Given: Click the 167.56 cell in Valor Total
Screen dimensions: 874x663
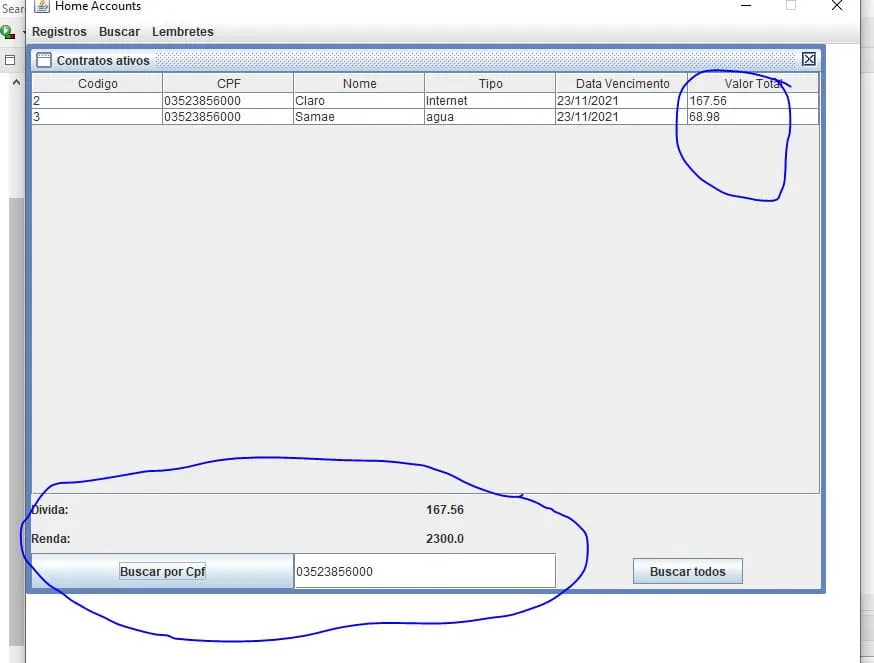Looking at the screenshot, I should click(x=753, y=101).
